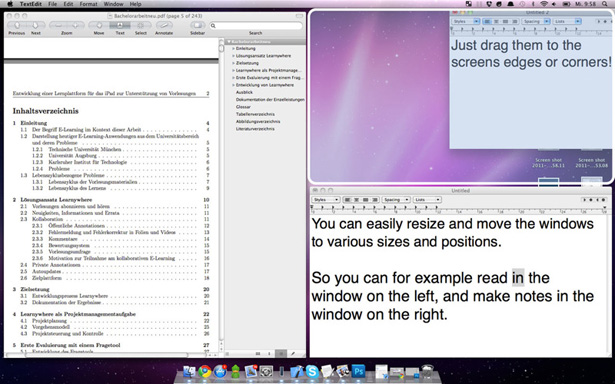
Task: Center text in lower Untitled window
Action: coord(357,200)
